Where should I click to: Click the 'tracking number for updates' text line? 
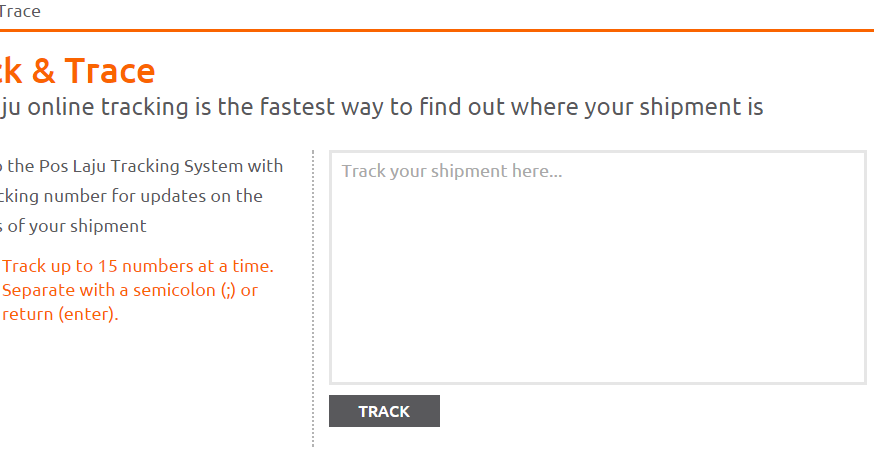(x=130, y=196)
